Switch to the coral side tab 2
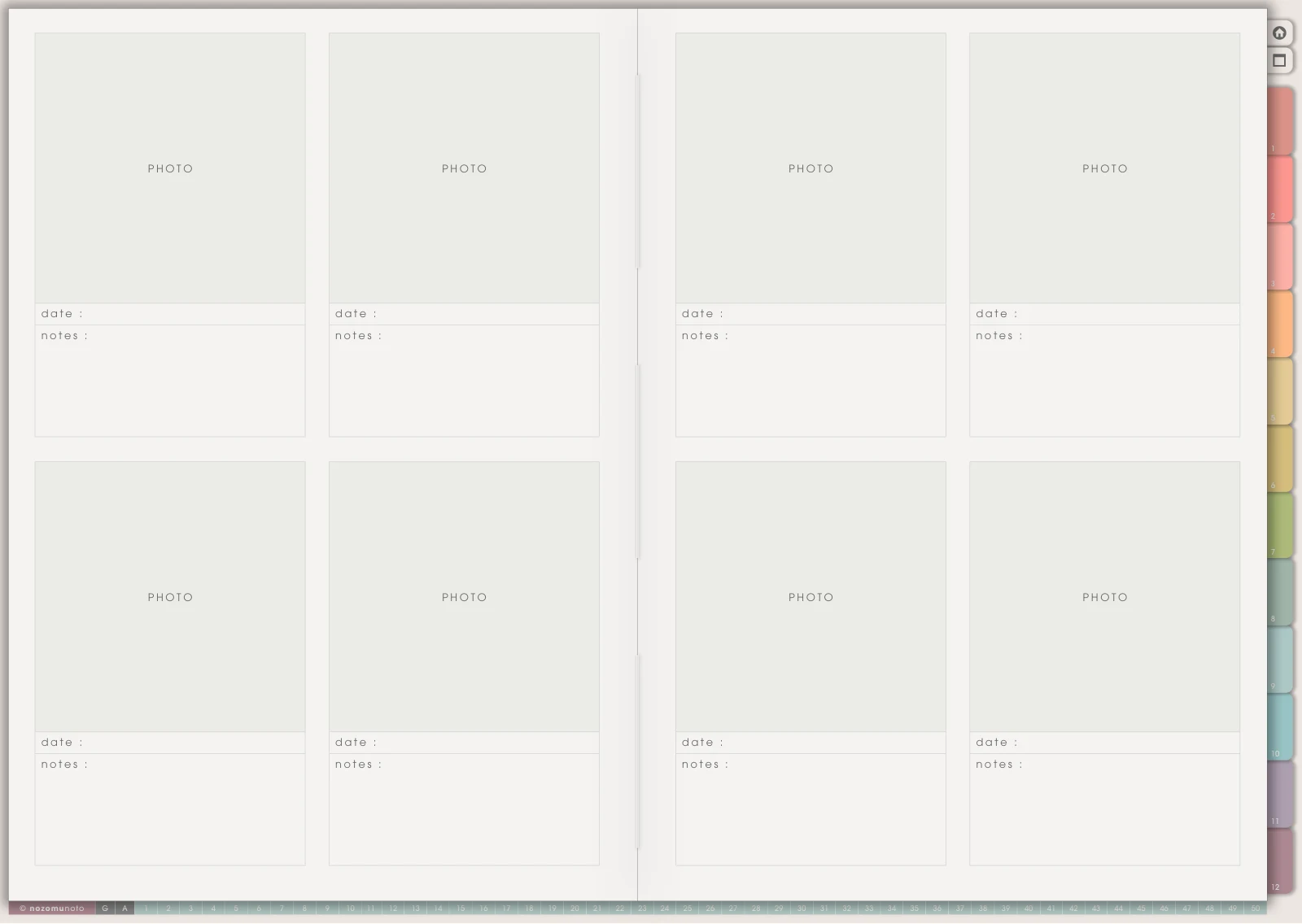This screenshot has height=924, width=1302. (x=1280, y=189)
